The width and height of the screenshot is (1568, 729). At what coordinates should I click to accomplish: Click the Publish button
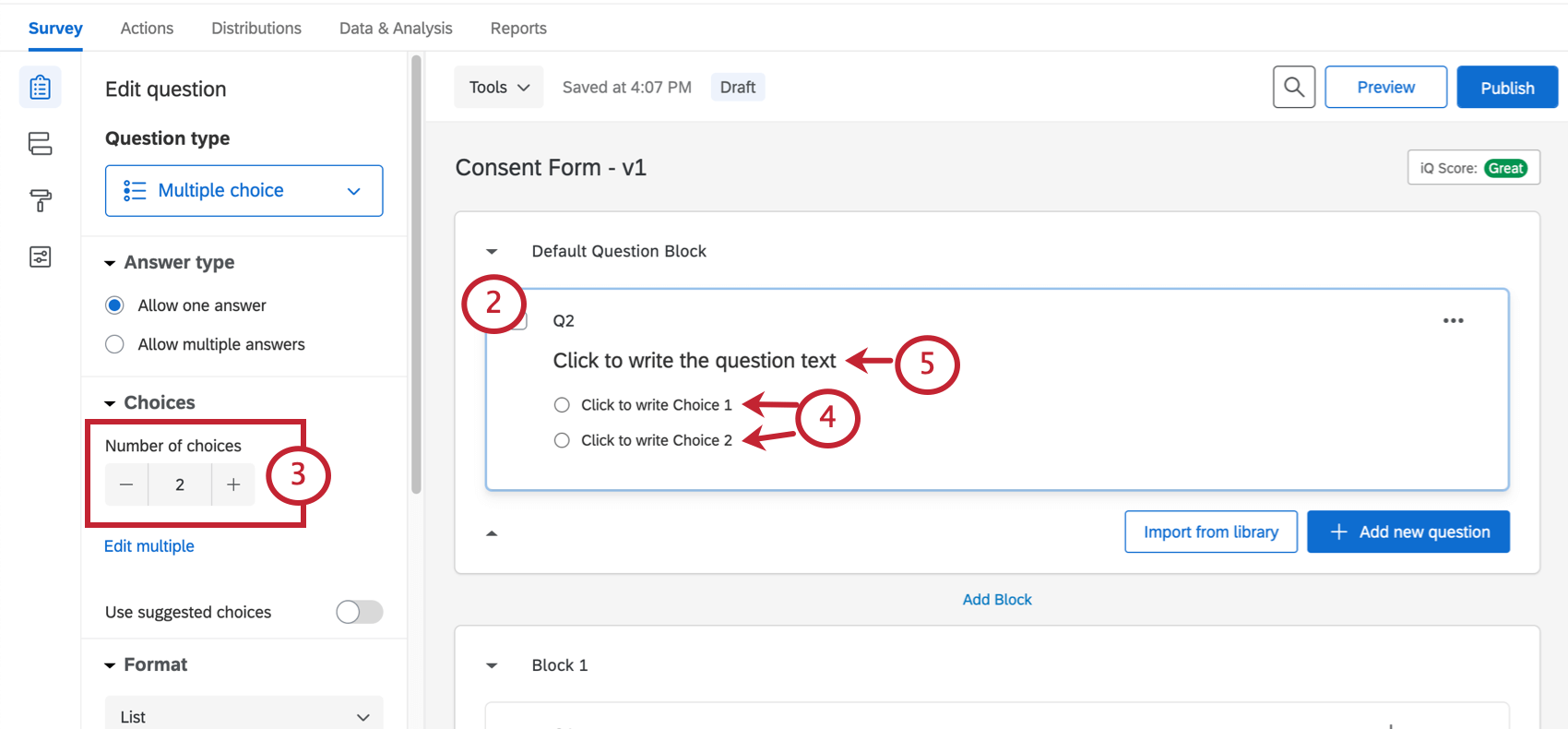[x=1506, y=88]
